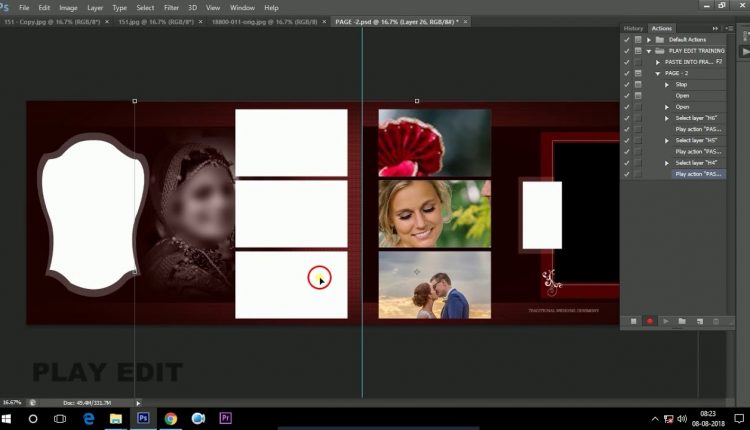Toggle dialog box for PLAY EDIT TRAINING
The height and width of the screenshot is (430, 750).
pos(638,51)
